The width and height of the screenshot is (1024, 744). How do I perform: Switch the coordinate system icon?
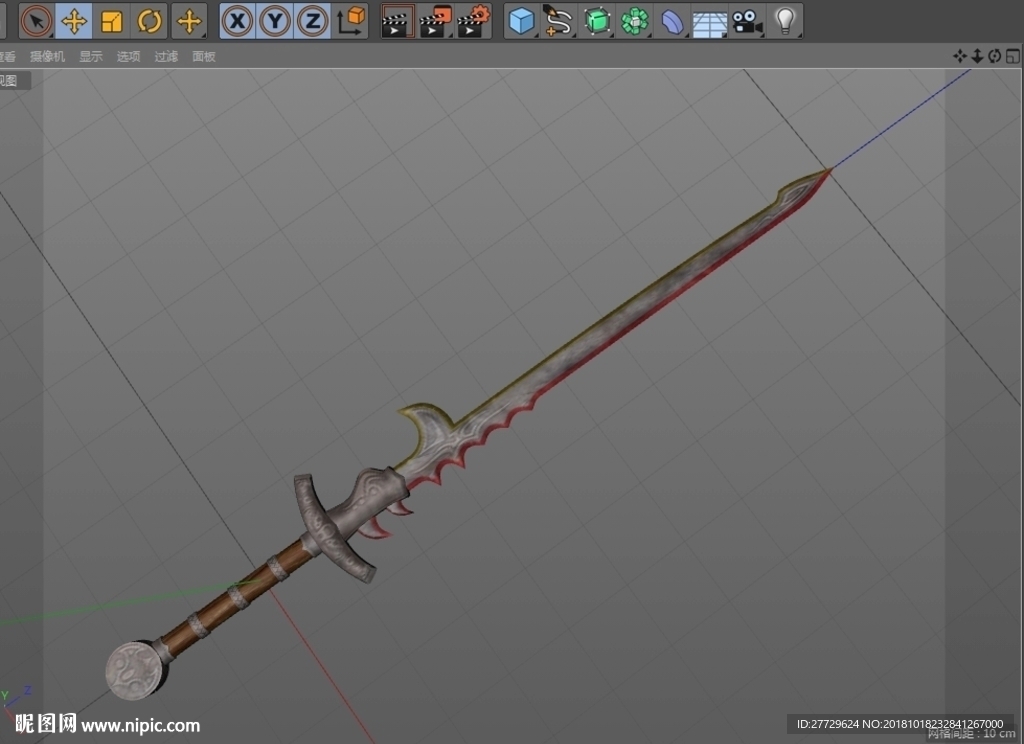(351, 21)
